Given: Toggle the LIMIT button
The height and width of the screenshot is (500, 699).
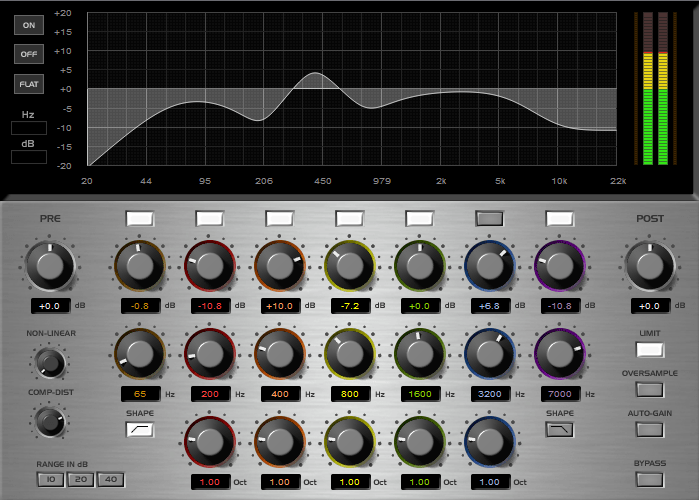Looking at the screenshot, I should point(649,350).
